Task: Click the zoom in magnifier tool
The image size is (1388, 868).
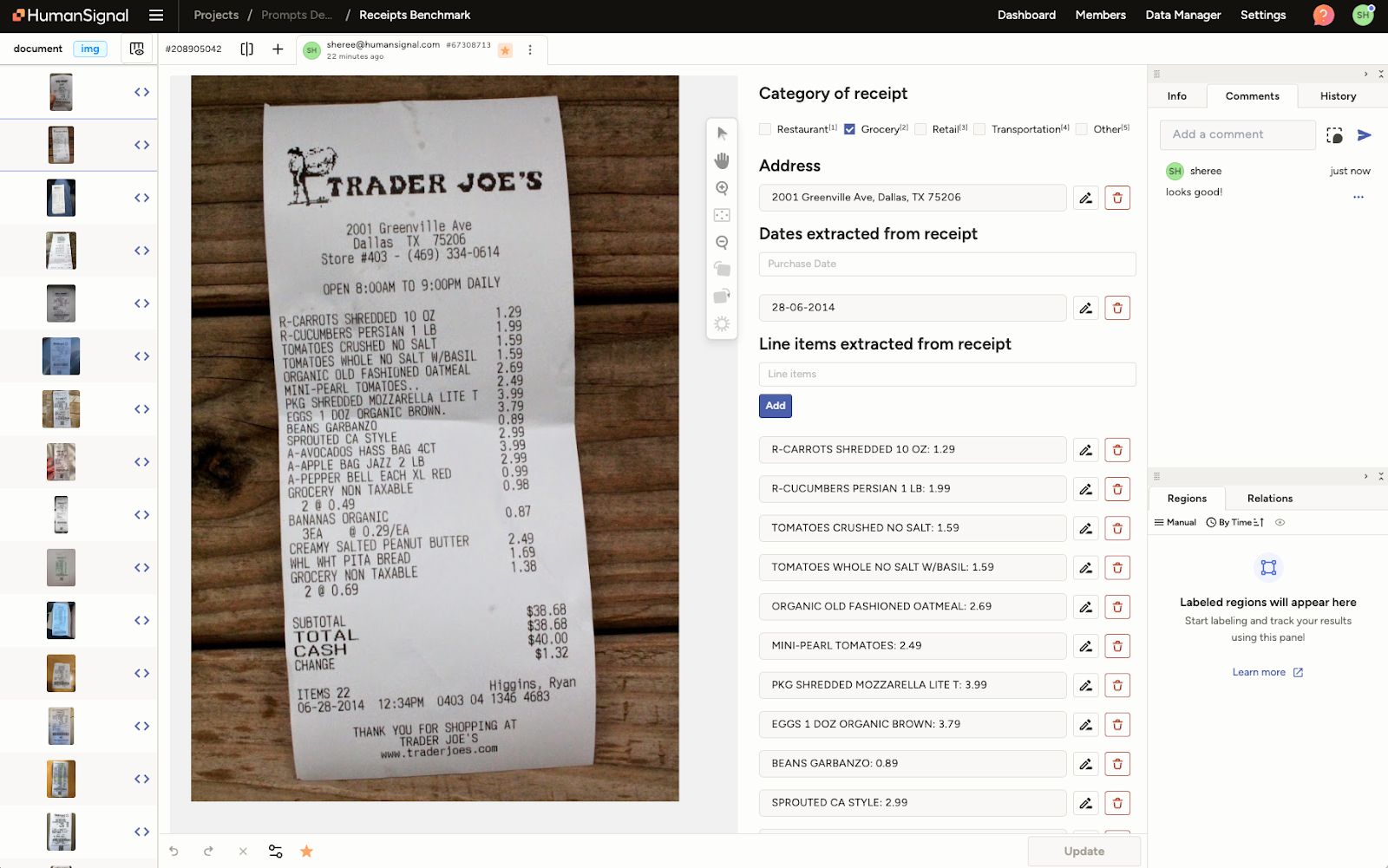Action: coord(722,188)
